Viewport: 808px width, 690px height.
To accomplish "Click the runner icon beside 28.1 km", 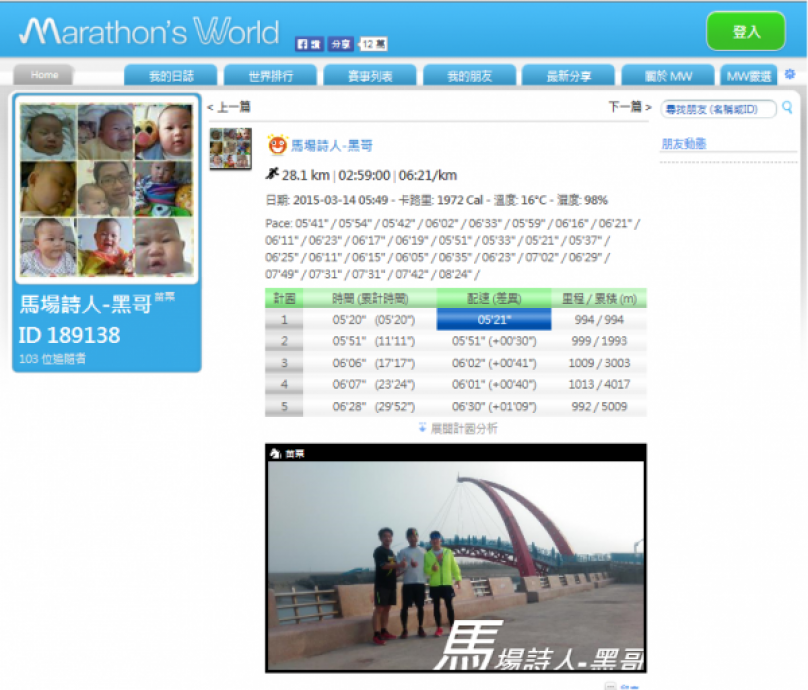I will [272, 174].
